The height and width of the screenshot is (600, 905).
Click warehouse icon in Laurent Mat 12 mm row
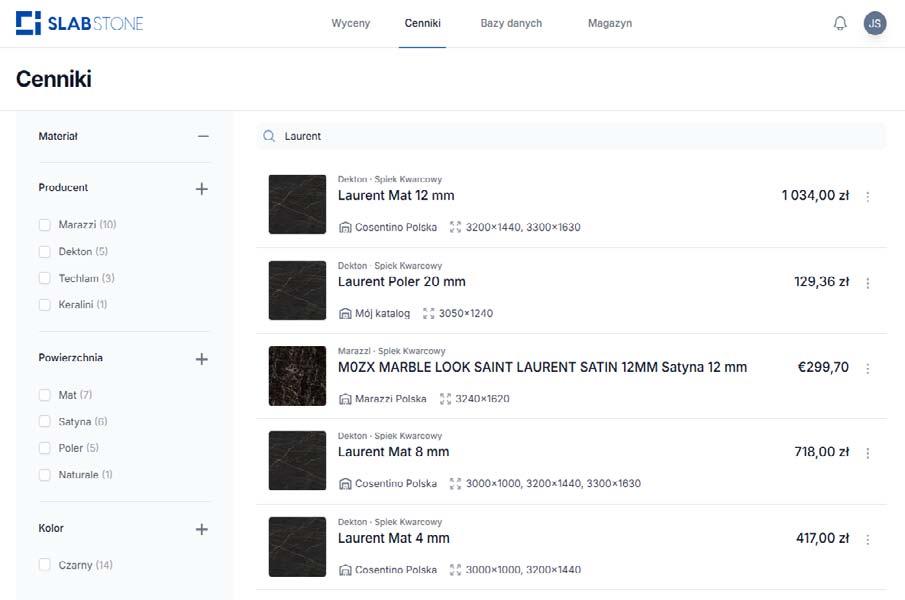tap(345, 227)
